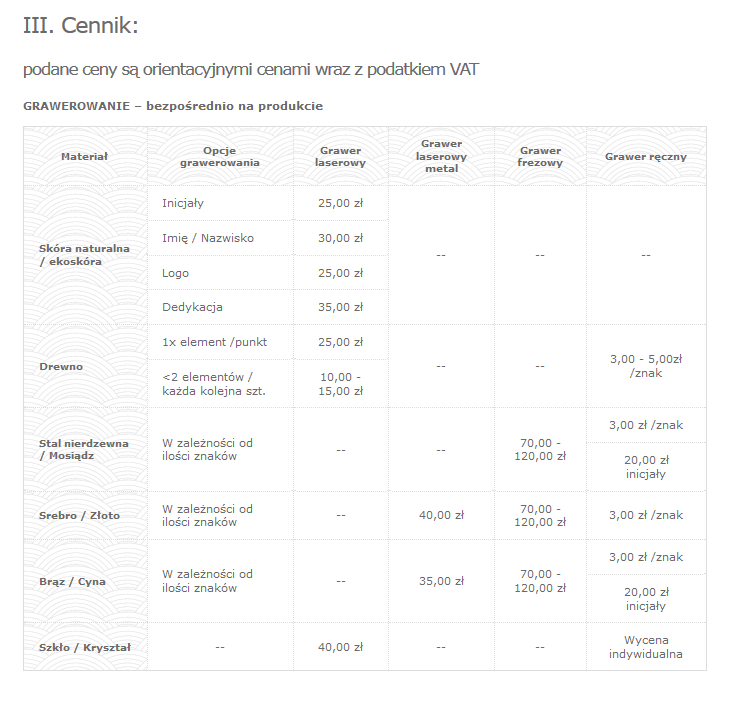Click the "Imię / Nazwisko" option cell
Screen dimensions: 735x704
click(208, 238)
